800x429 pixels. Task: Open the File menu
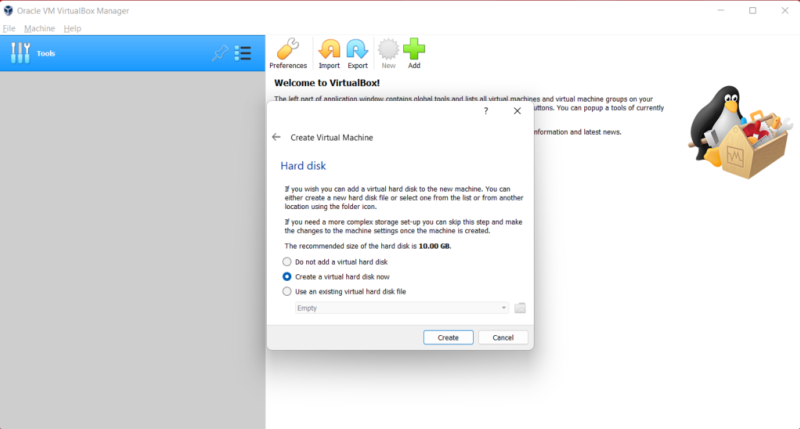pyautogui.click(x=9, y=29)
